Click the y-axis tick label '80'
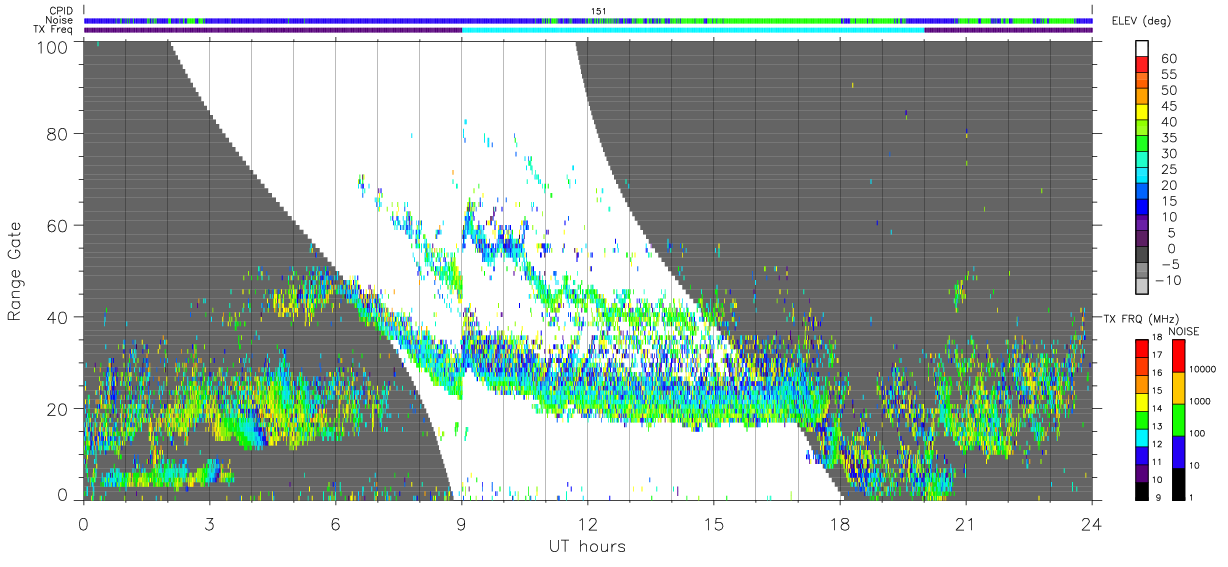This screenshot has height=567, width=1228. [x=58, y=133]
